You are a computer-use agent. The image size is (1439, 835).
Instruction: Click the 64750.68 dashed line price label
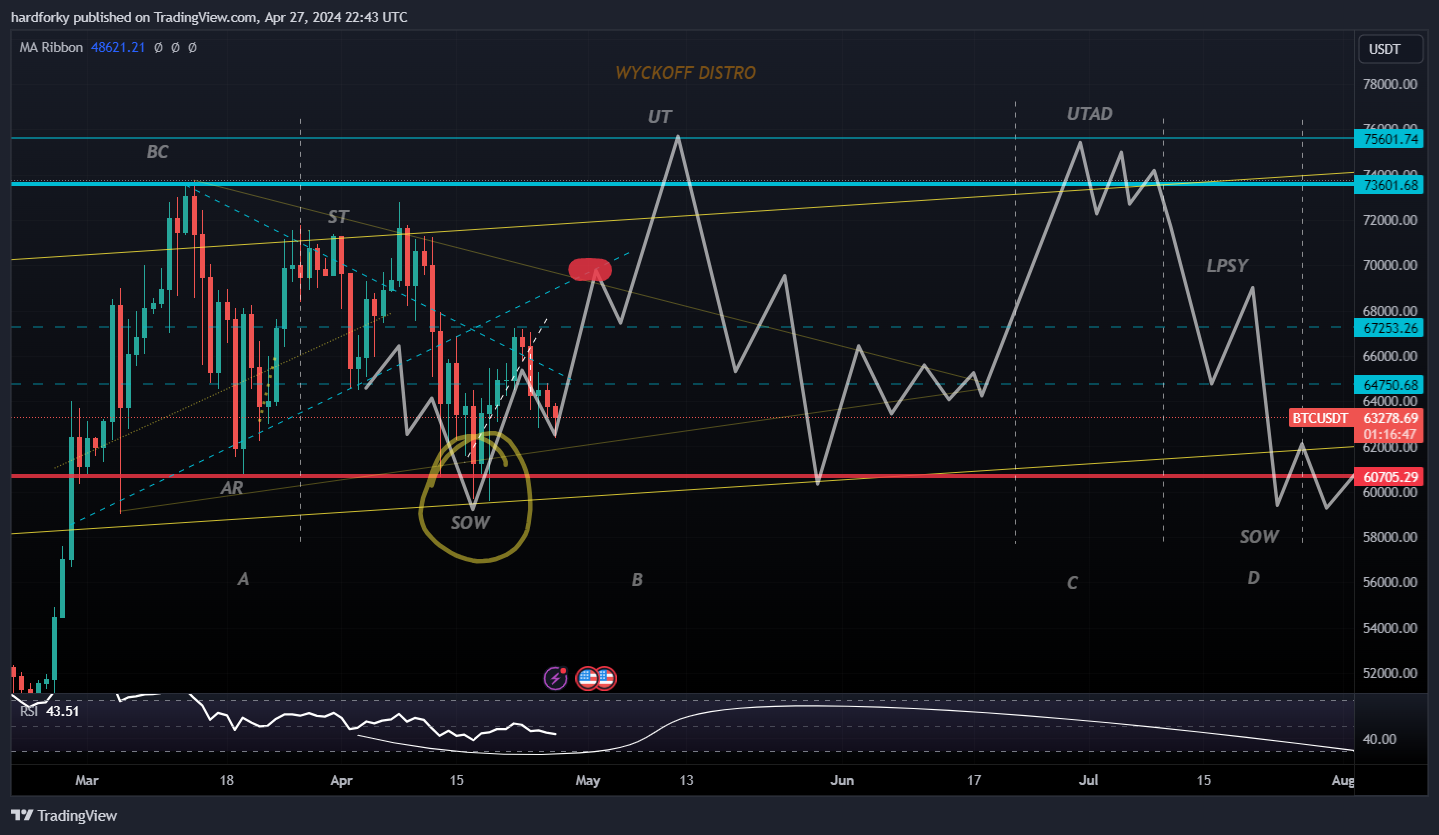(1389, 384)
